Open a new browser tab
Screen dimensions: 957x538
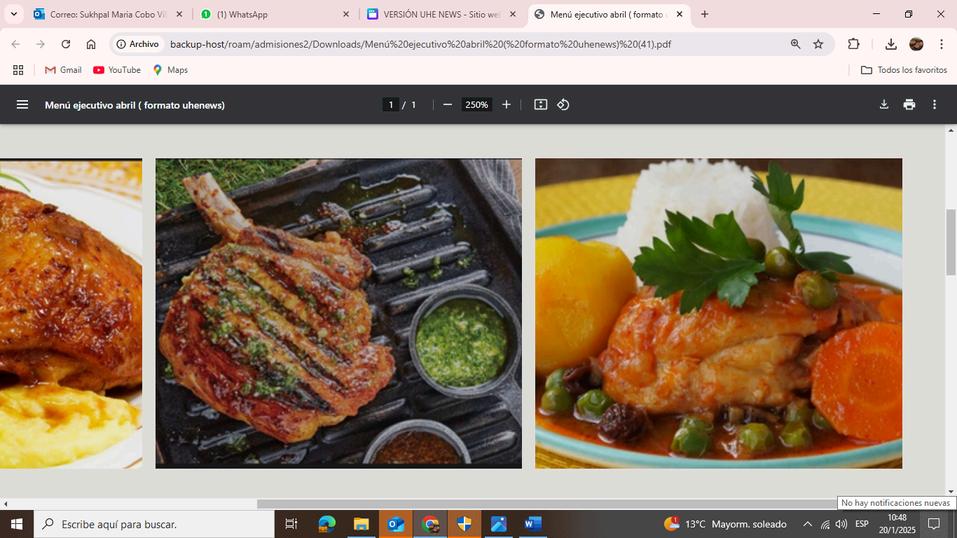[704, 14]
